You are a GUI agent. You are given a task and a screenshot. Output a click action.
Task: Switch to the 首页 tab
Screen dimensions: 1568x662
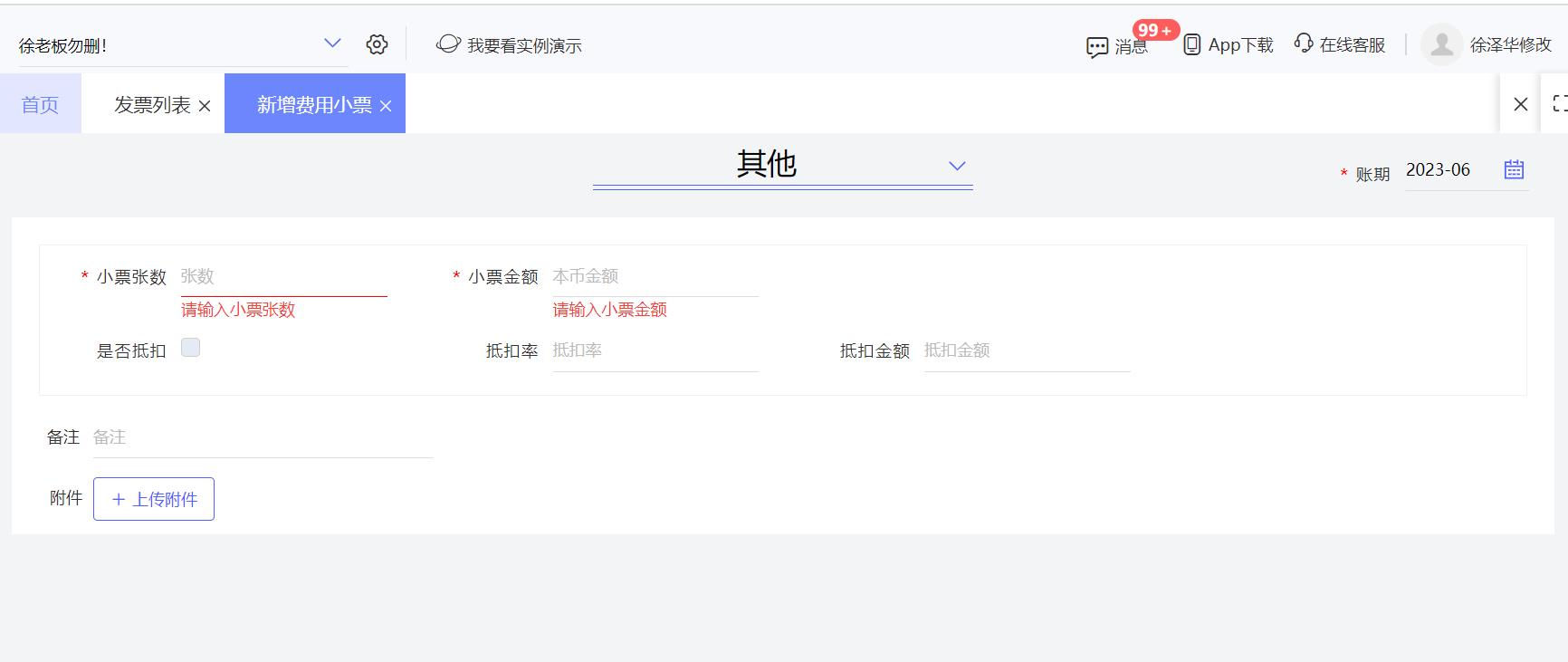[x=40, y=104]
